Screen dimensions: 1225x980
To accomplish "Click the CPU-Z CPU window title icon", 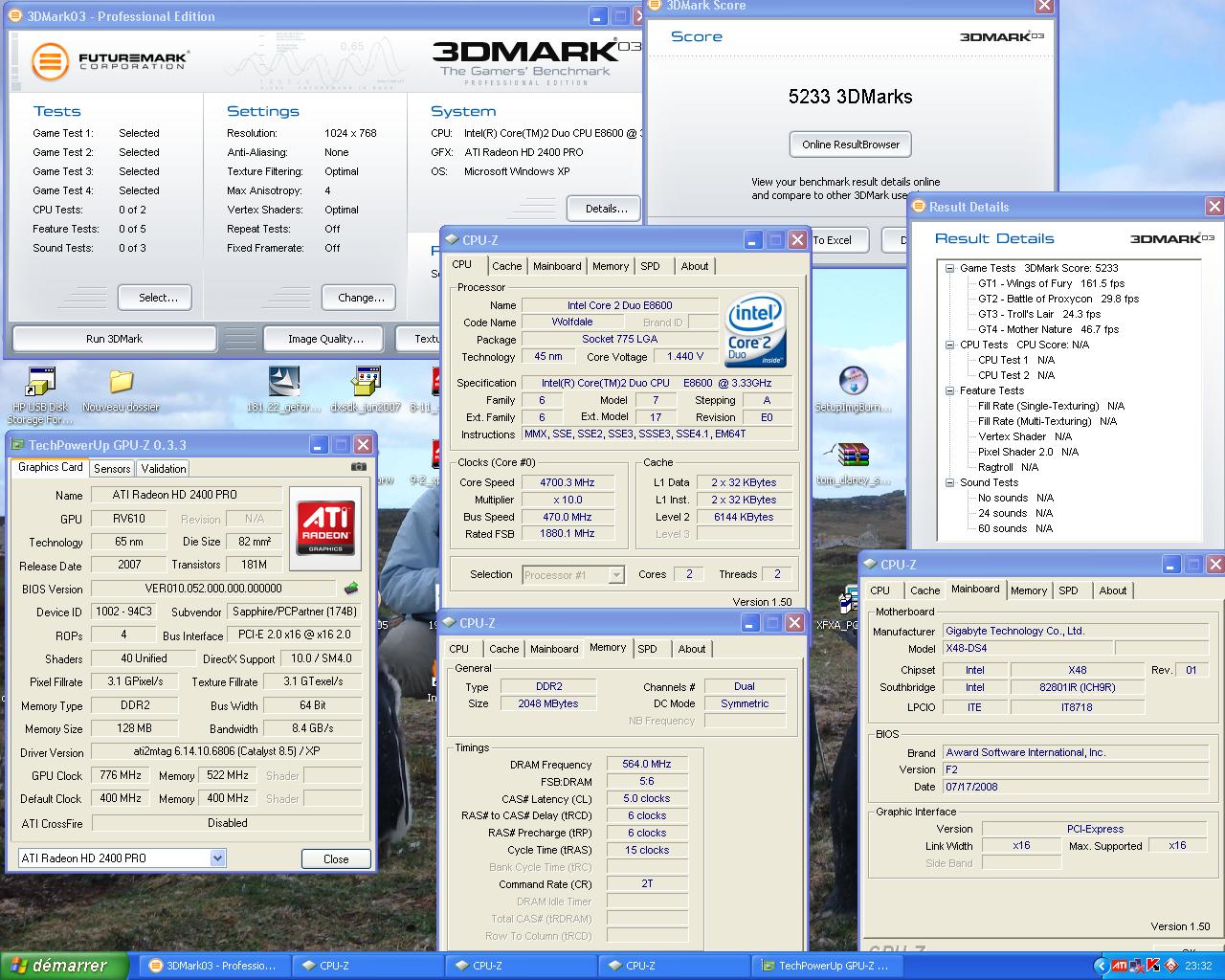I will (451, 240).
